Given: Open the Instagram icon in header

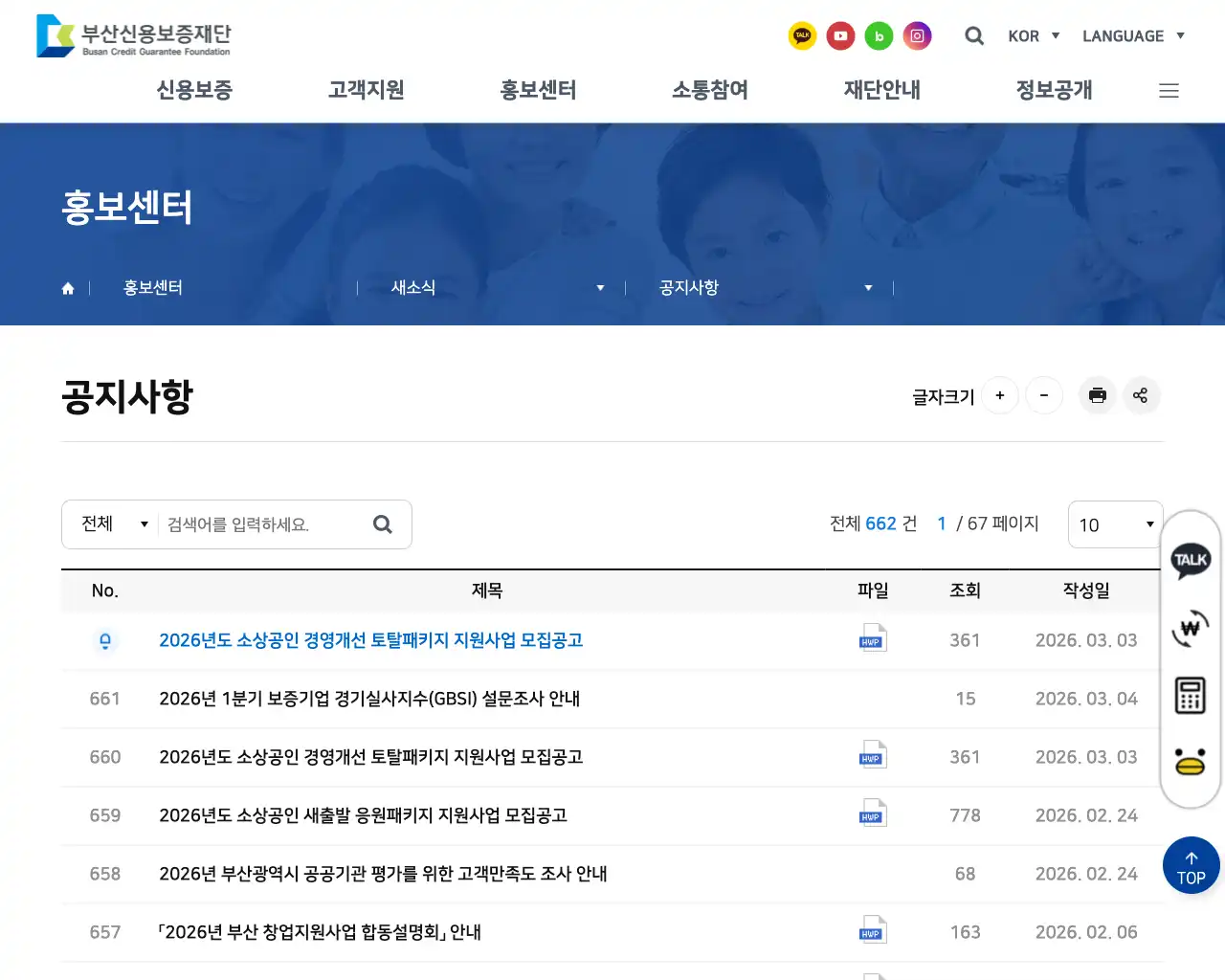Looking at the screenshot, I should pos(917,36).
